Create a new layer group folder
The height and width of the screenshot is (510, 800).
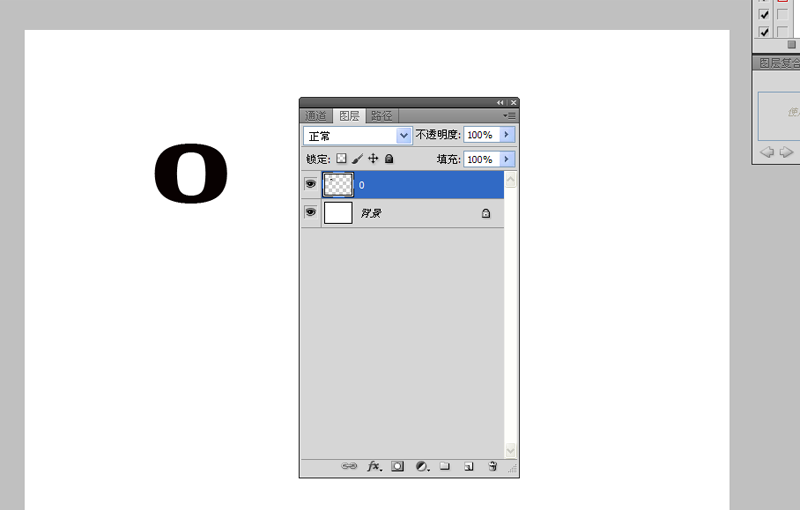pos(445,466)
